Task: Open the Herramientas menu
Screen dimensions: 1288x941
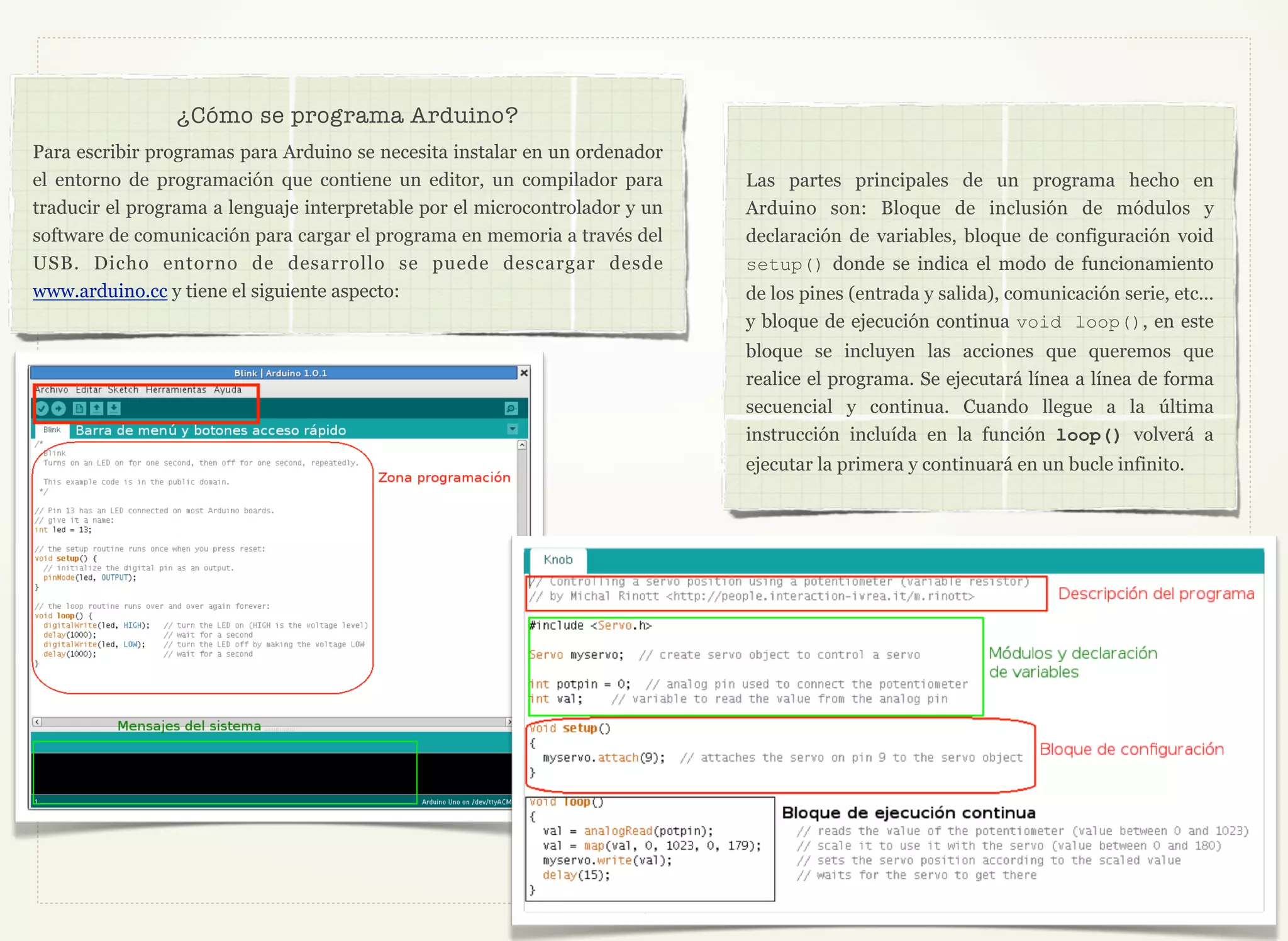Action: (176, 390)
